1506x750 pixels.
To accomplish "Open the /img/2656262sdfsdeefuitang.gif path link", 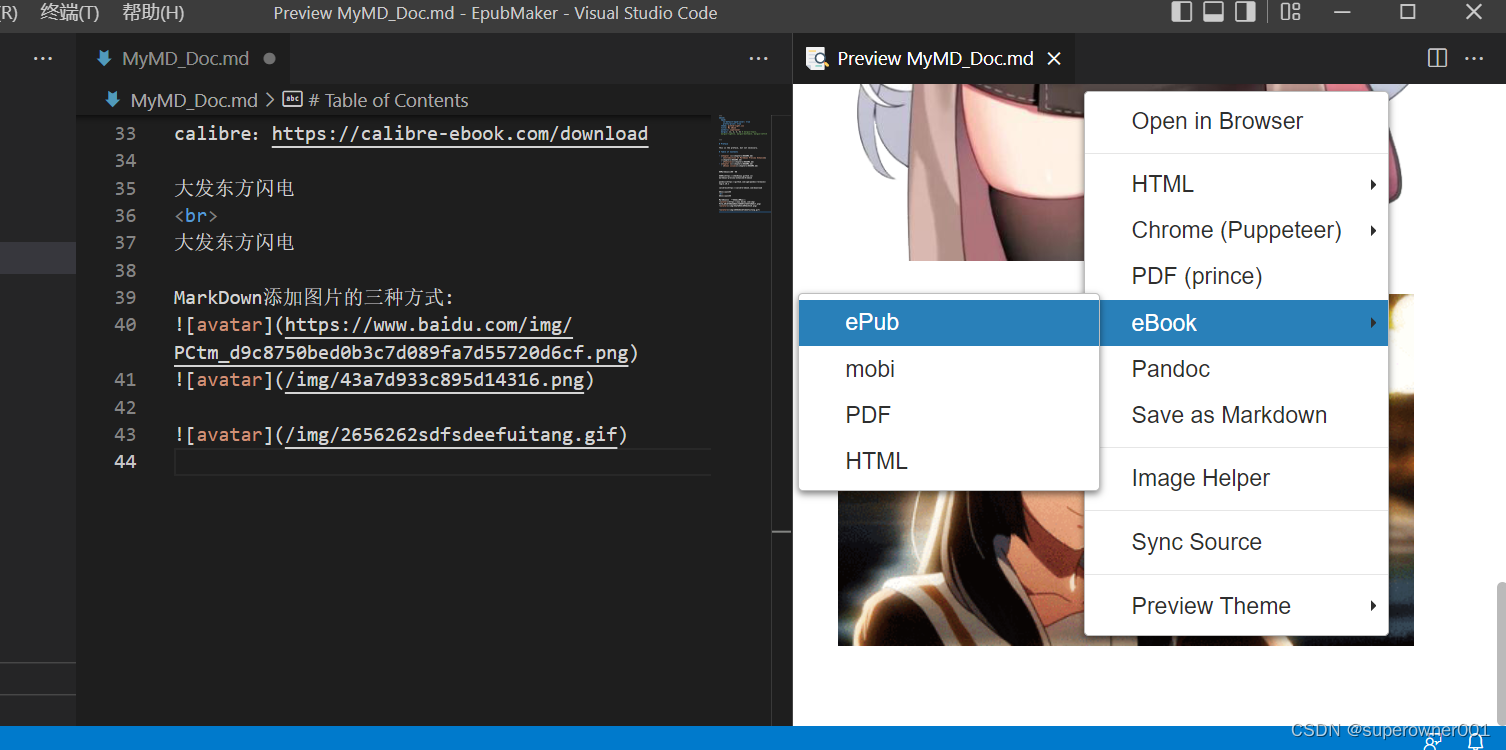I will tap(451, 435).
